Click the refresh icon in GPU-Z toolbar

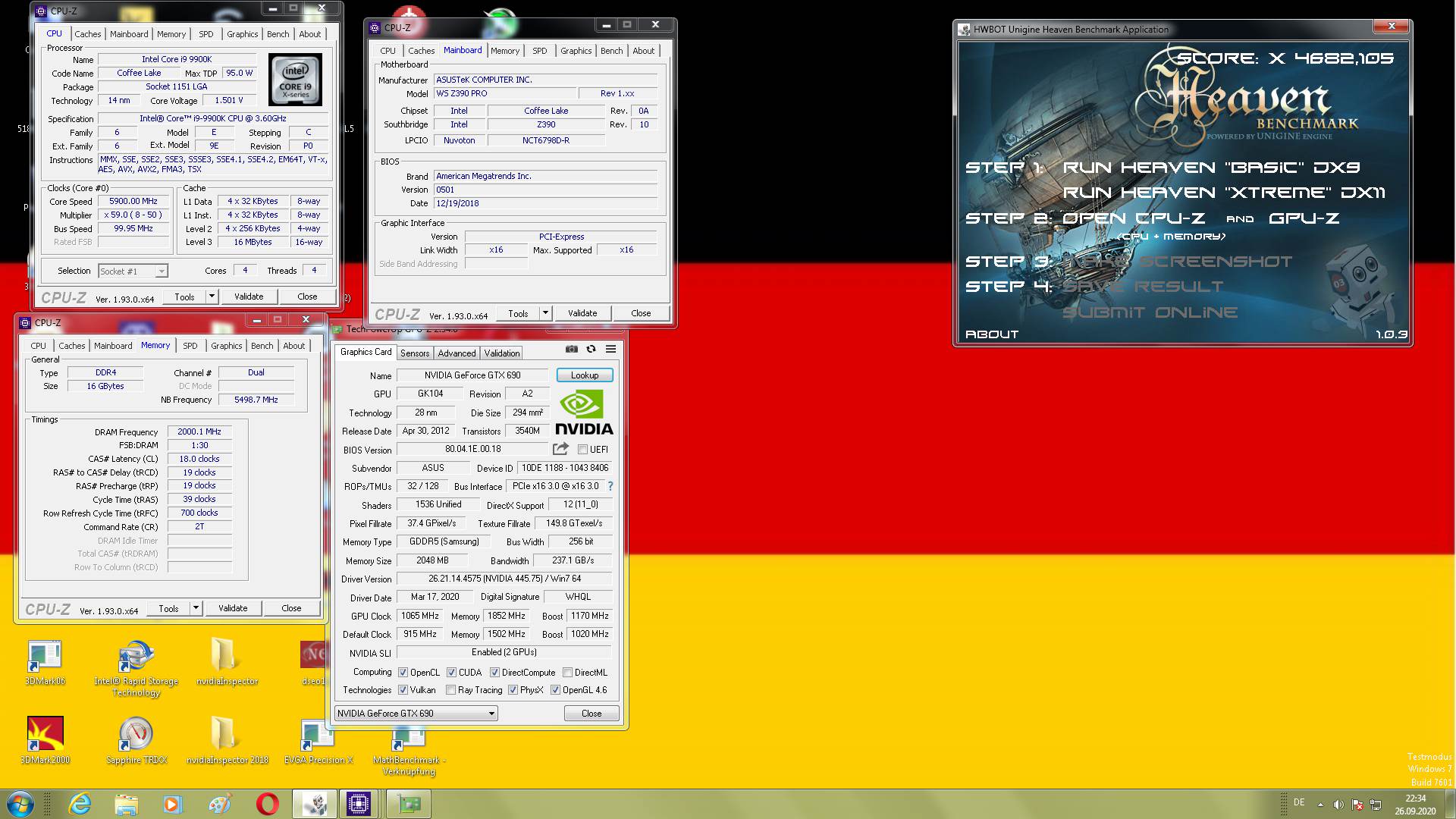coord(591,349)
